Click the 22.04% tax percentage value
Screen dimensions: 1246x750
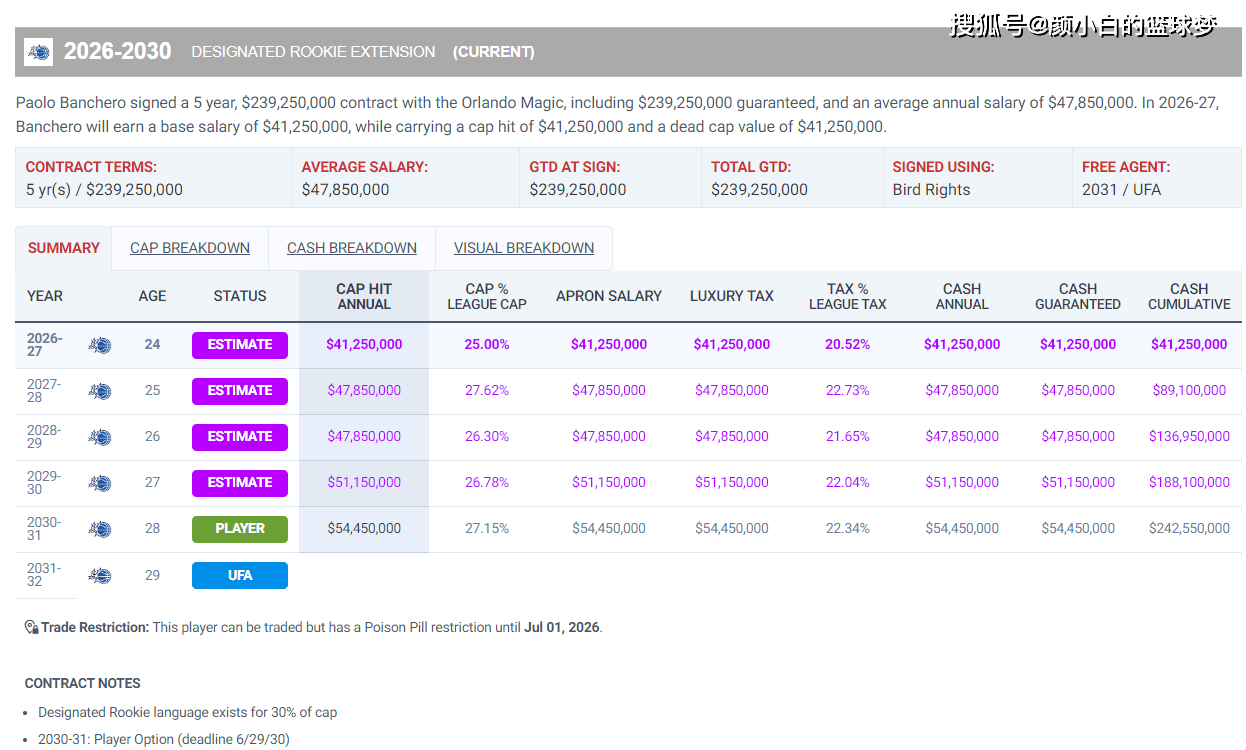pyautogui.click(x=848, y=483)
